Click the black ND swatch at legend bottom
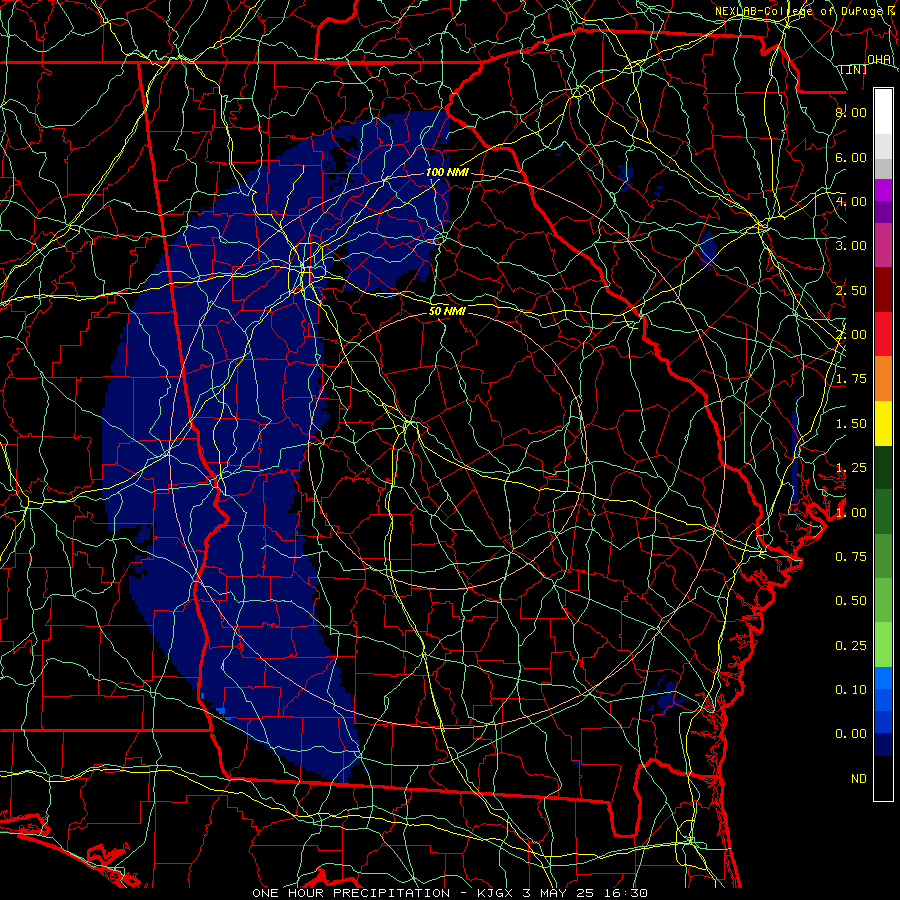This screenshot has width=900, height=900. click(883, 778)
